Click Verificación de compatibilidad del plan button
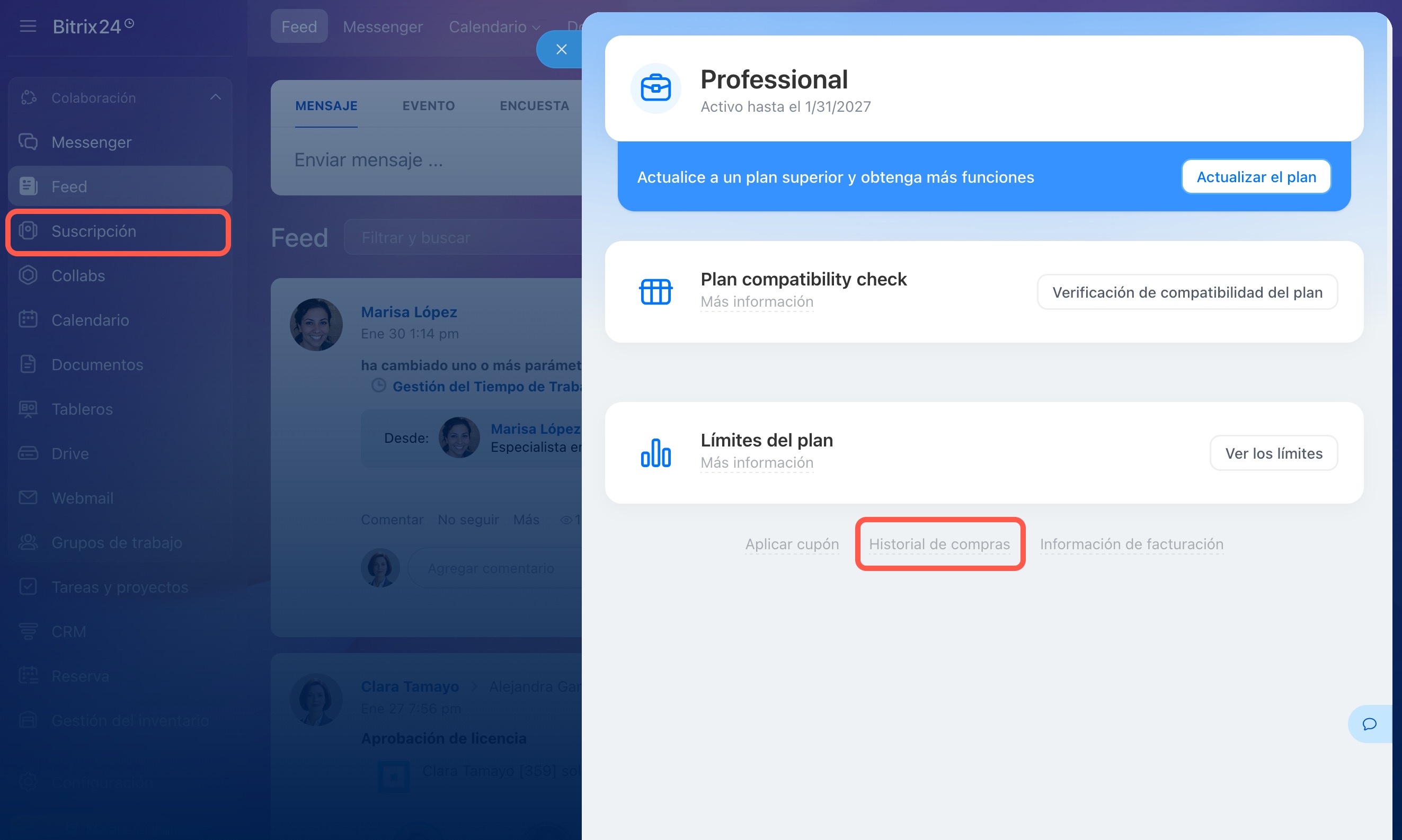 tap(1187, 292)
